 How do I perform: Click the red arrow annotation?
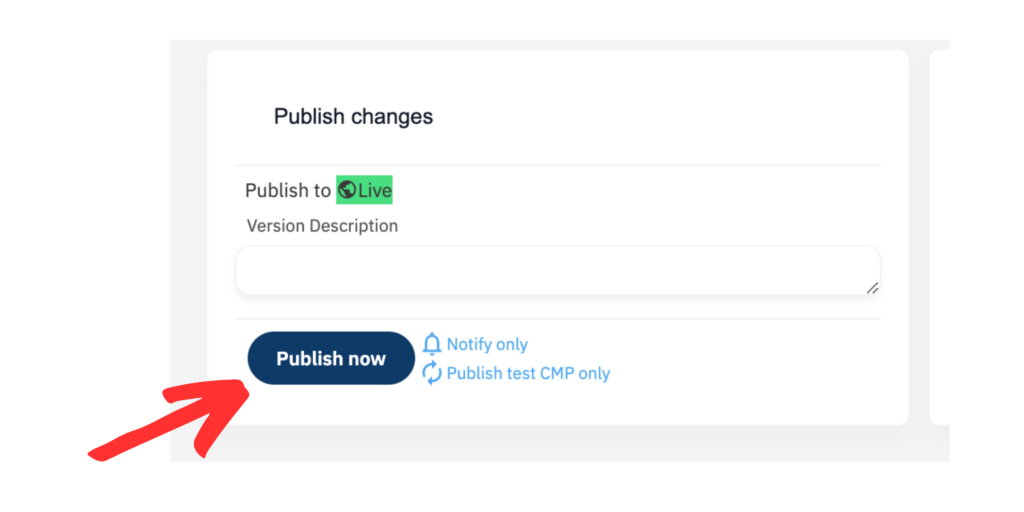(170, 420)
